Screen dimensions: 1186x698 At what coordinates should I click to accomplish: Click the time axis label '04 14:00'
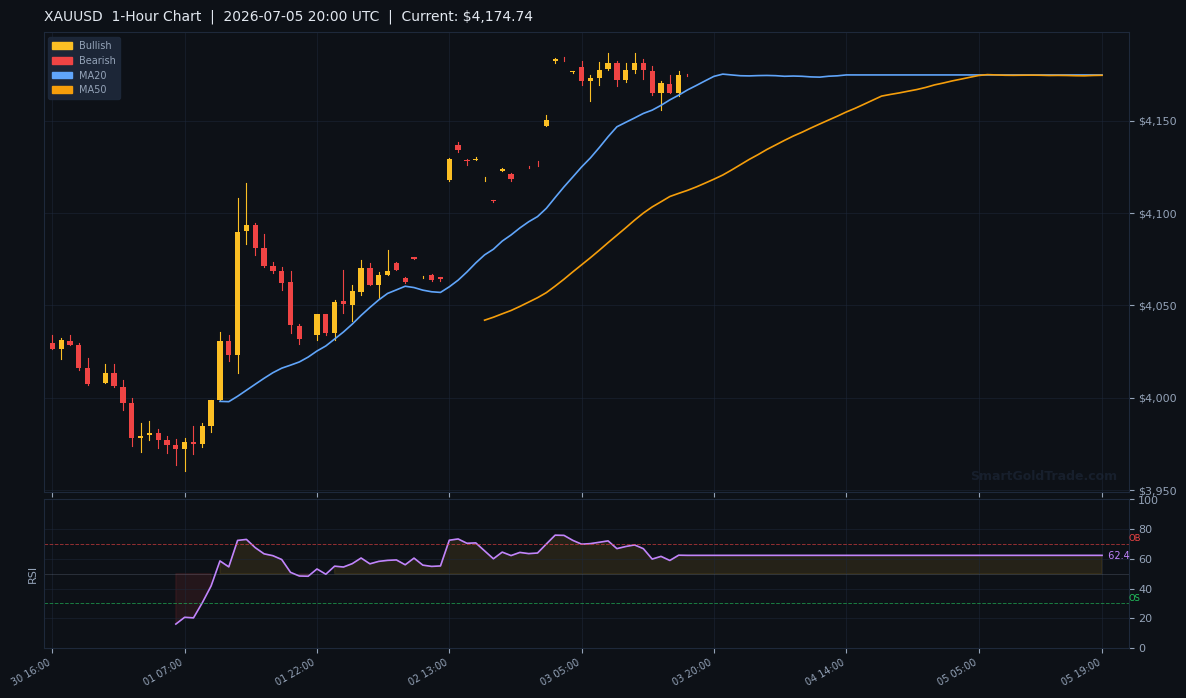tap(826, 672)
